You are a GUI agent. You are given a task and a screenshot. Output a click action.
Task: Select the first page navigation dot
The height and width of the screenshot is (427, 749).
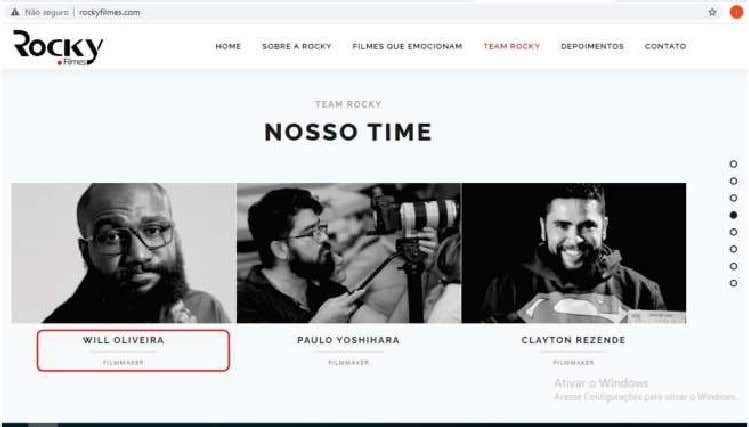[x=733, y=164]
